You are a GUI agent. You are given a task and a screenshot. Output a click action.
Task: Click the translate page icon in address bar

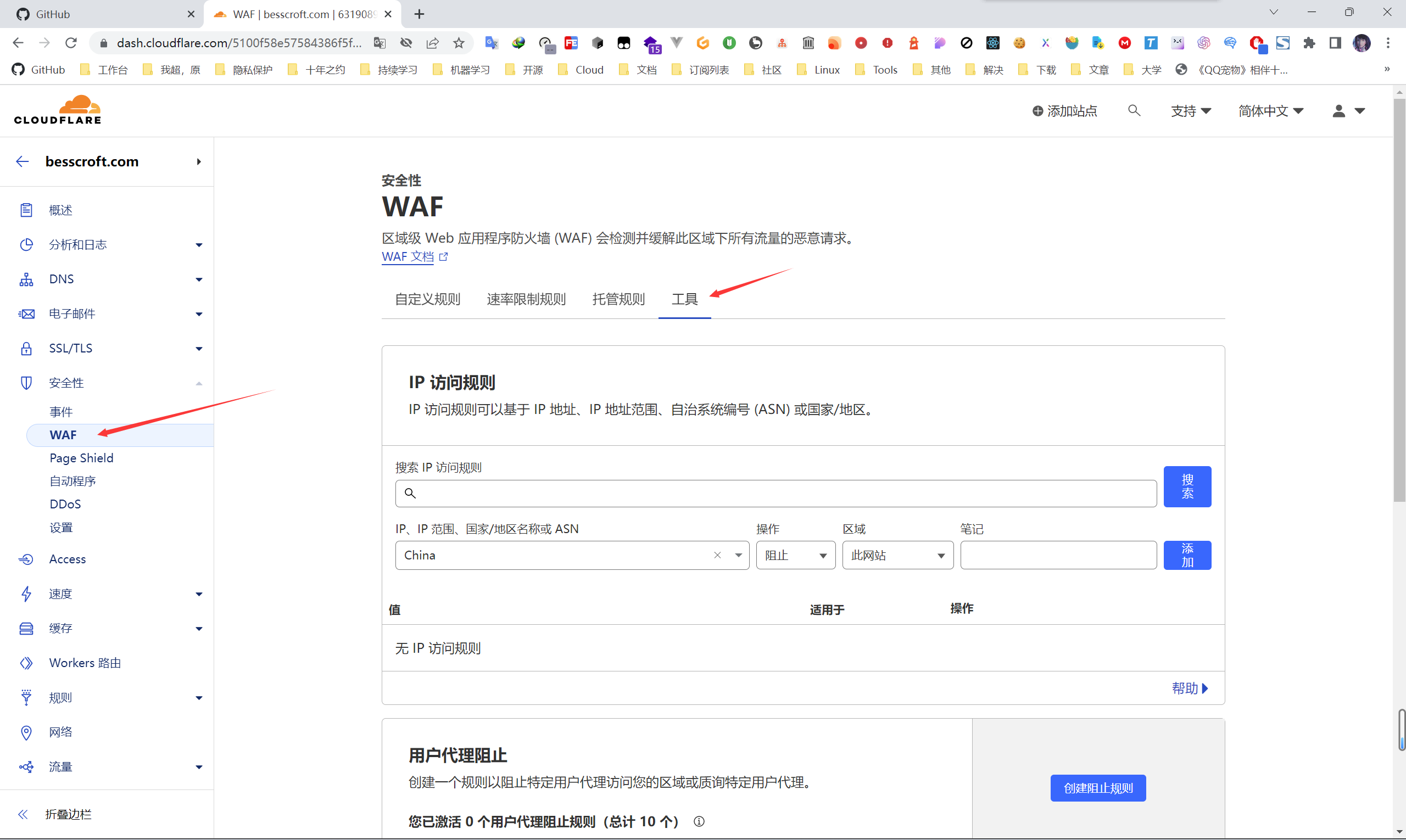(380, 43)
